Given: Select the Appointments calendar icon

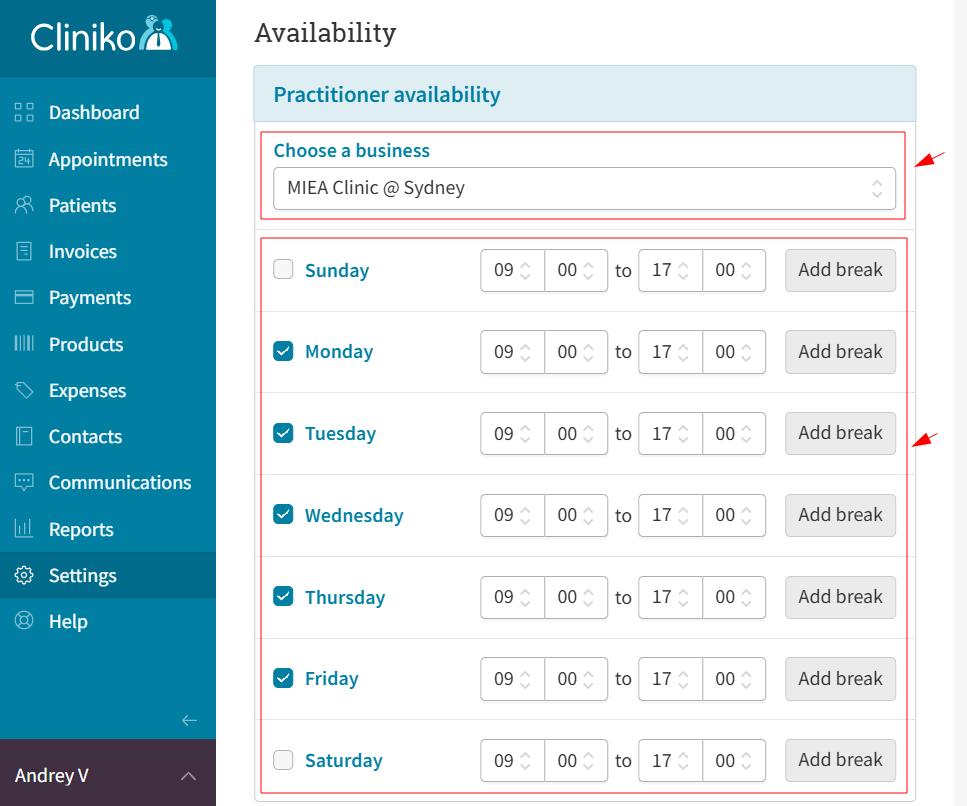Looking at the screenshot, I should pyautogui.click(x=24, y=159).
